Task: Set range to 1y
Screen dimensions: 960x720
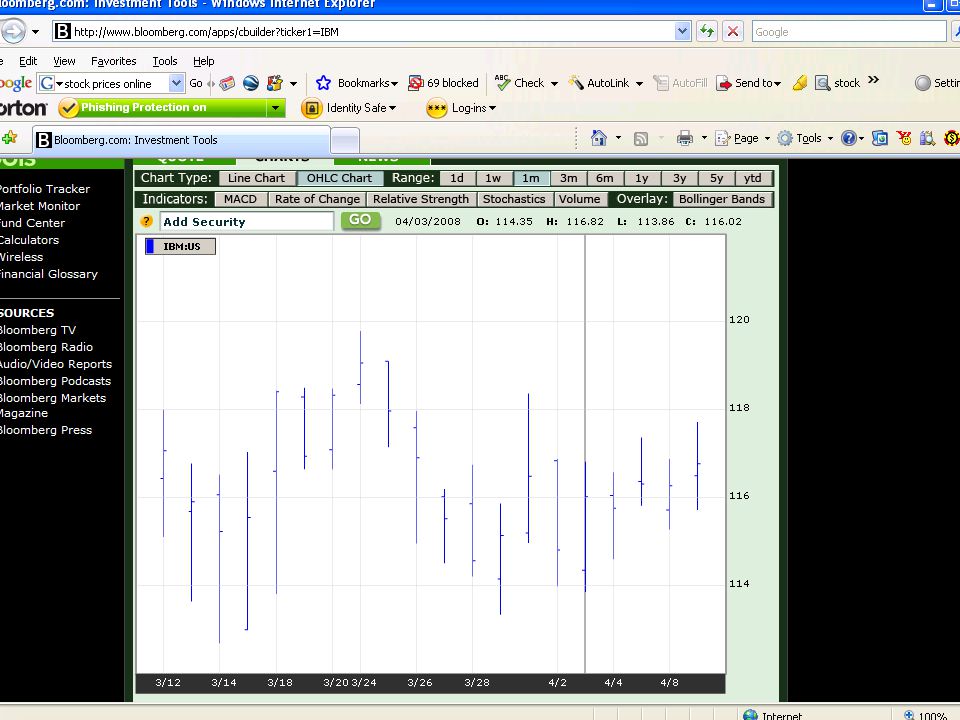Action: click(x=641, y=178)
